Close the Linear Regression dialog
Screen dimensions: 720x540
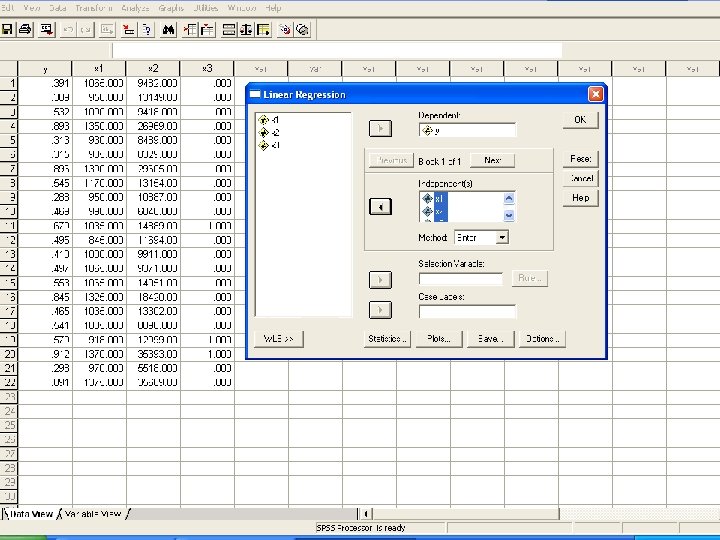coord(596,94)
